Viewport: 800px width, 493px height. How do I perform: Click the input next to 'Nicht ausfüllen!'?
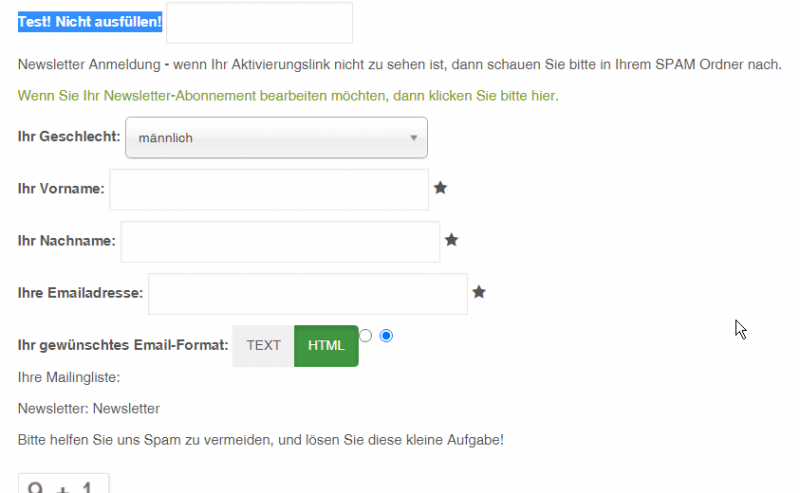click(259, 23)
